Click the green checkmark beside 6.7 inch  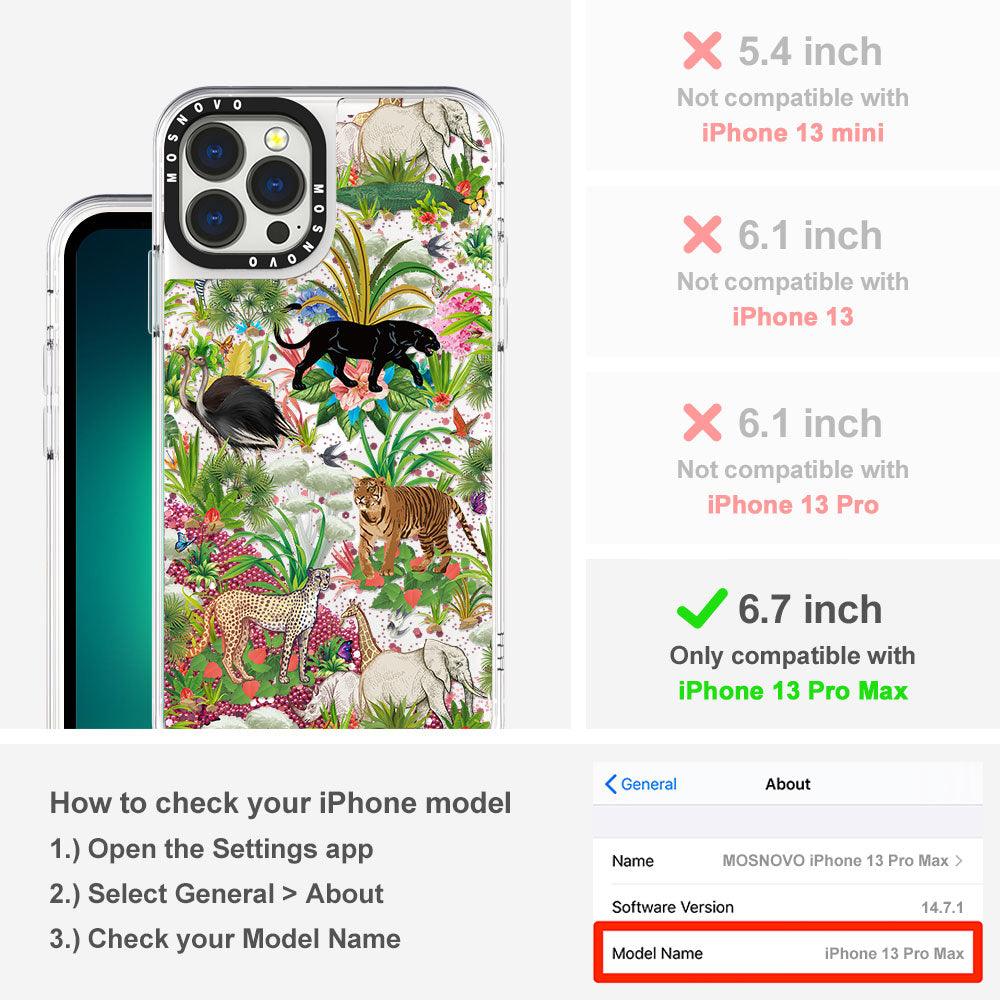702,608
